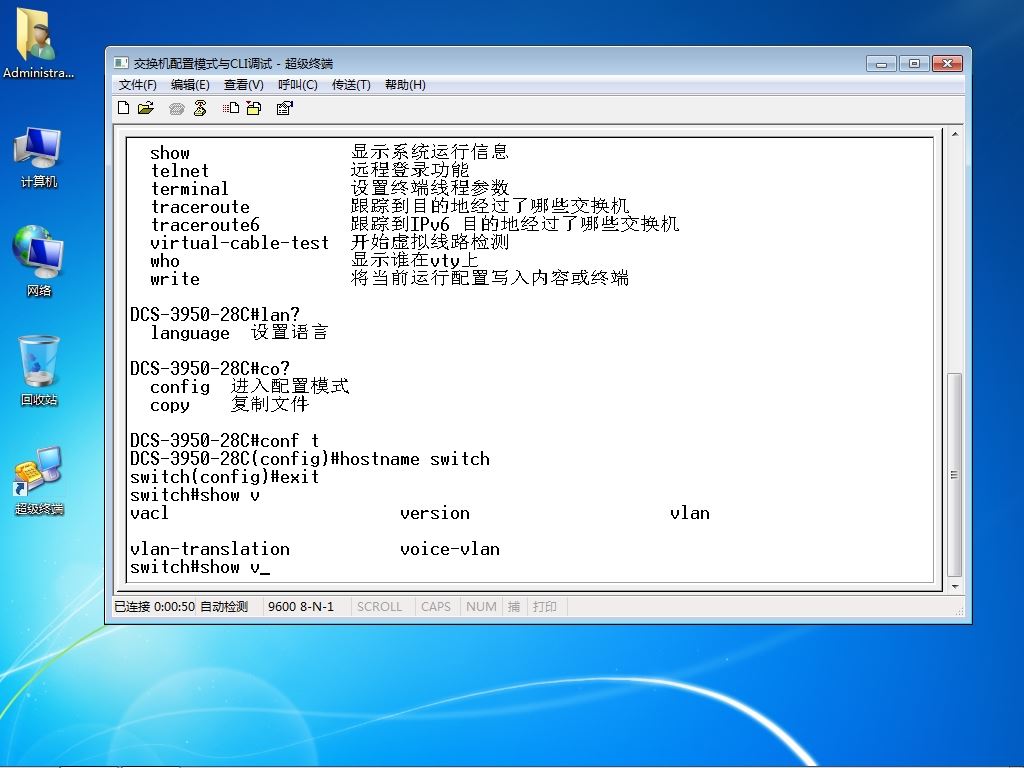1024x768 pixels.
Task: Select the 网络 desktop icon
Action: (39, 261)
